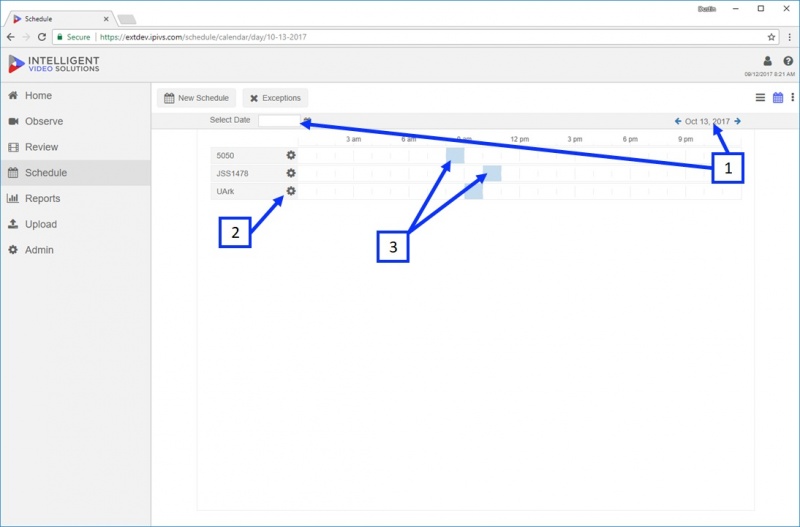Click the 3 am time header
Image resolution: width=800 pixels, height=527 pixels.
click(354, 139)
